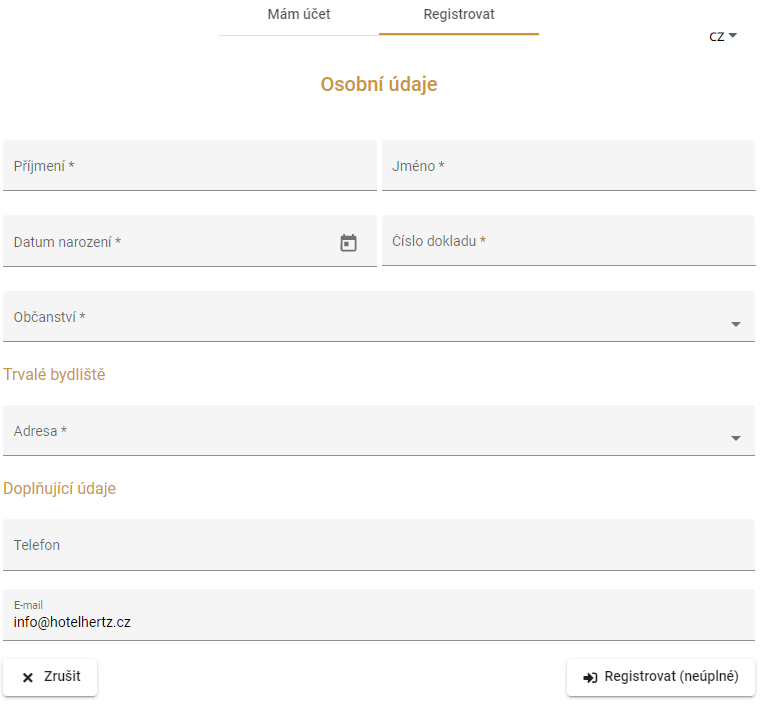Click Registrovat (neúplné) button
This screenshot has width=761, height=706.
(661, 677)
